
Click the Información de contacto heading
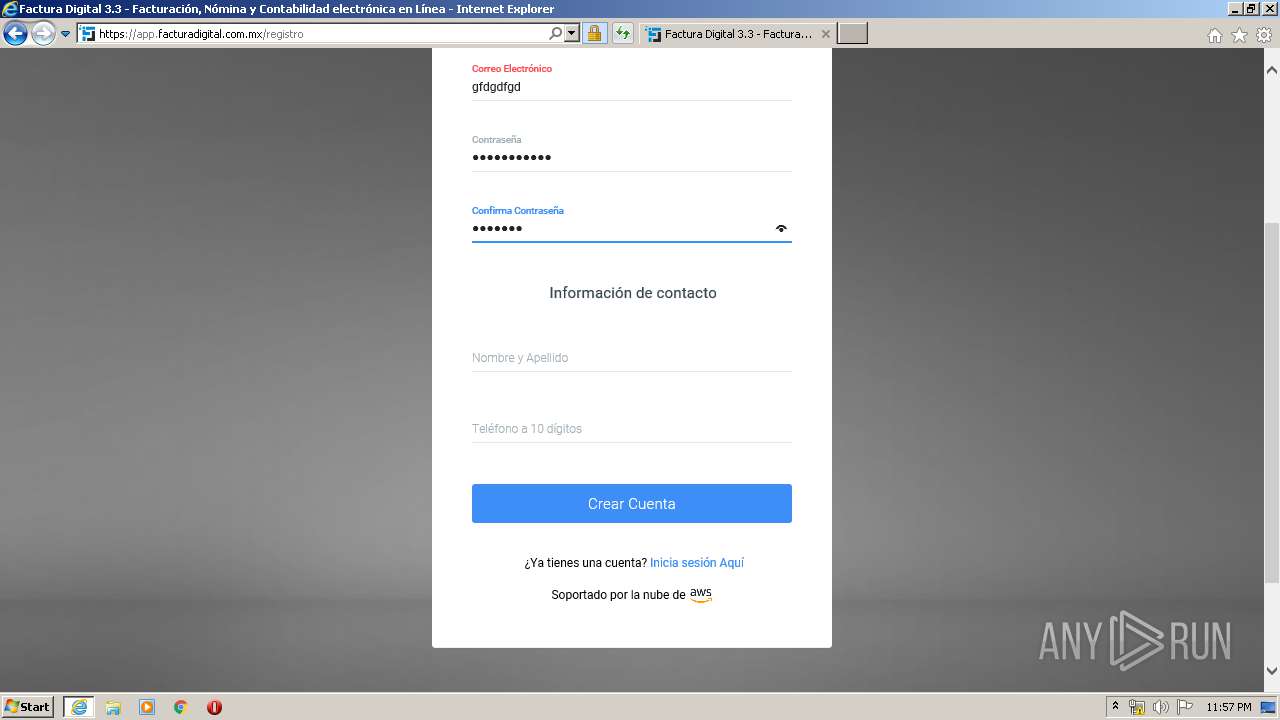point(633,293)
